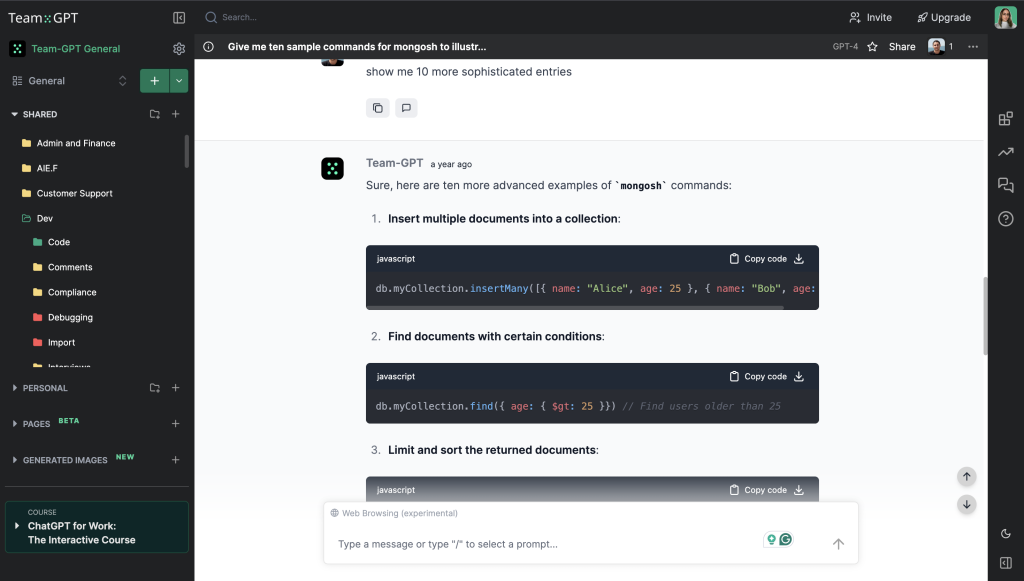Open the three-dot chat options menu
This screenshot has width=1024, height=581.
pyautogui.click(x=973, y=47)
